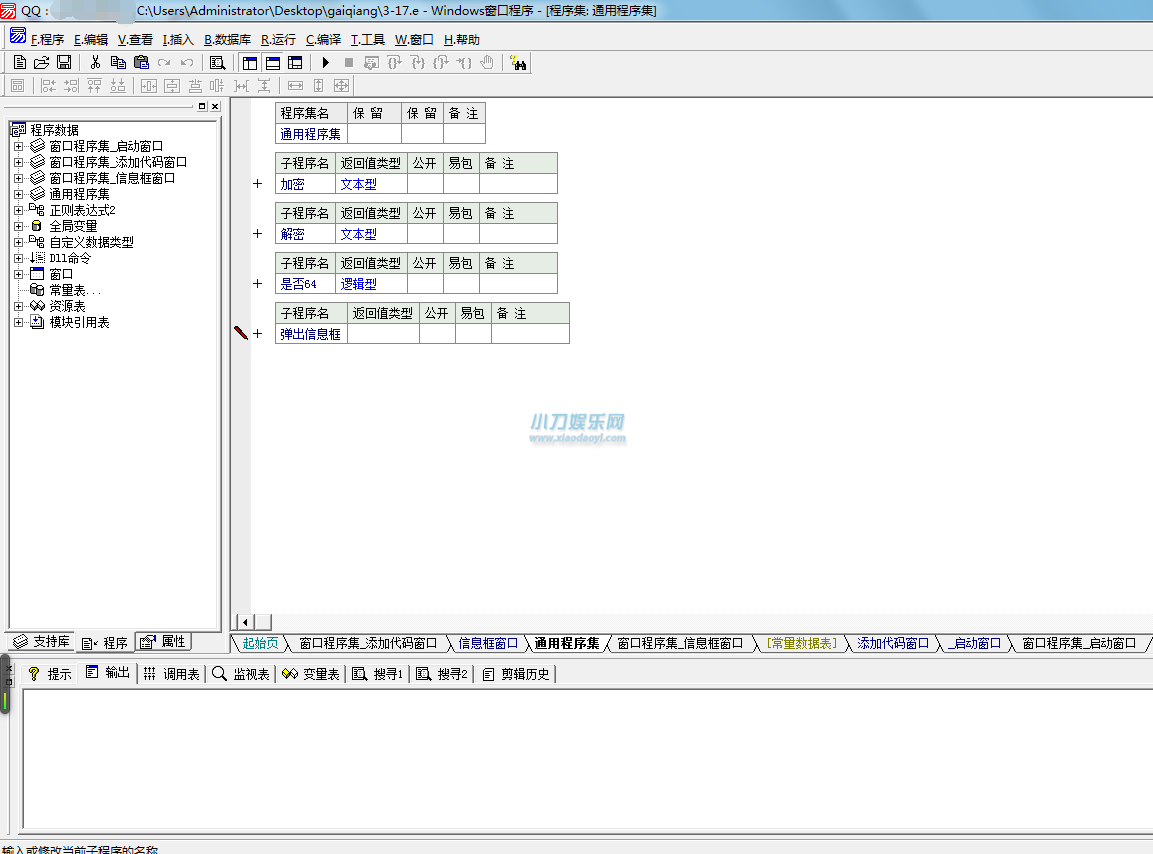Save the program with the floppy disk icon

coord(64,63)
